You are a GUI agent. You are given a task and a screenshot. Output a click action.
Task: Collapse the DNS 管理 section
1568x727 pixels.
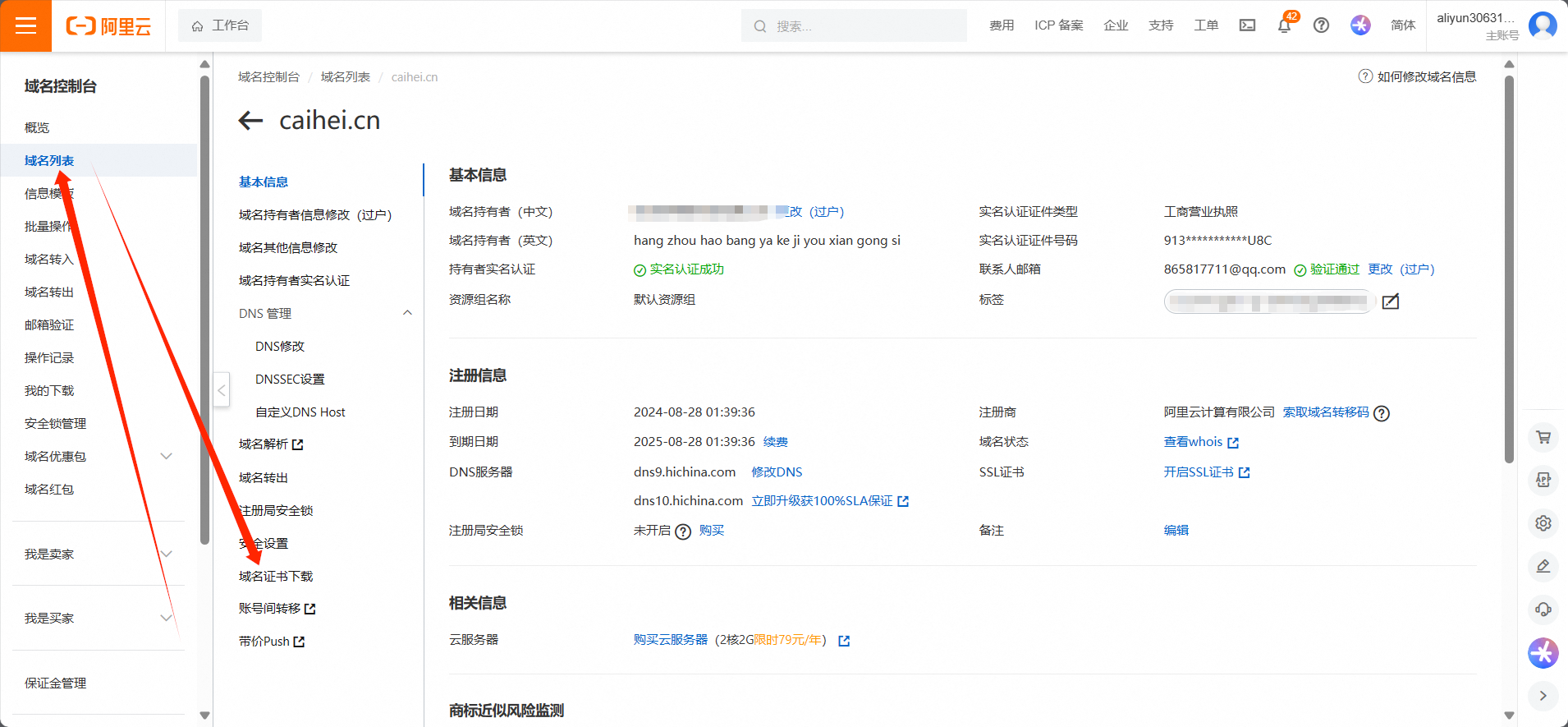tap(407, 313)
